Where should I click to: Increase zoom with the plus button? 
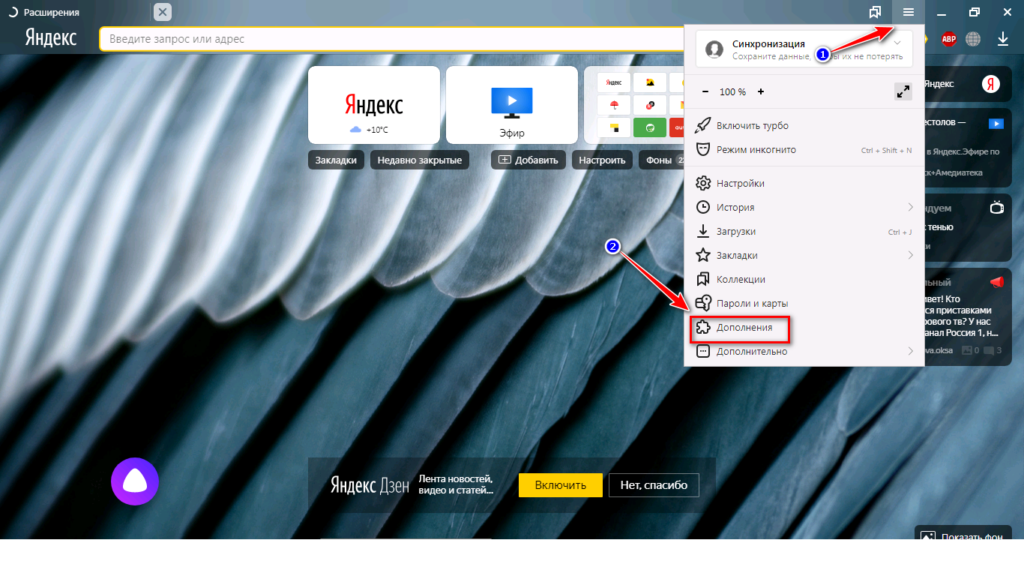click(761, 92)
